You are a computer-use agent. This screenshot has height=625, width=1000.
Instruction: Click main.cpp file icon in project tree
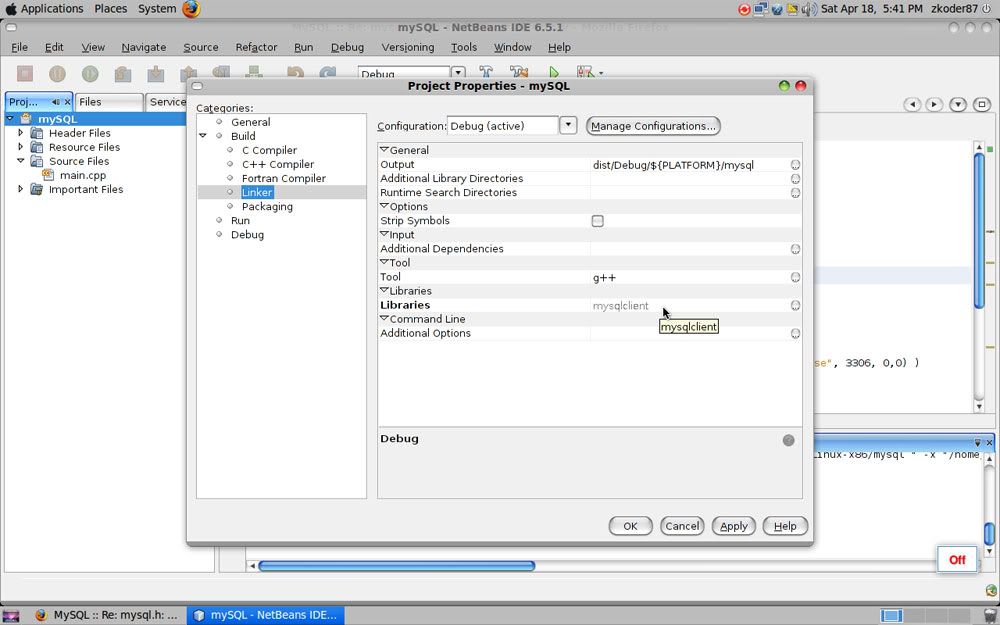(48, 175)
